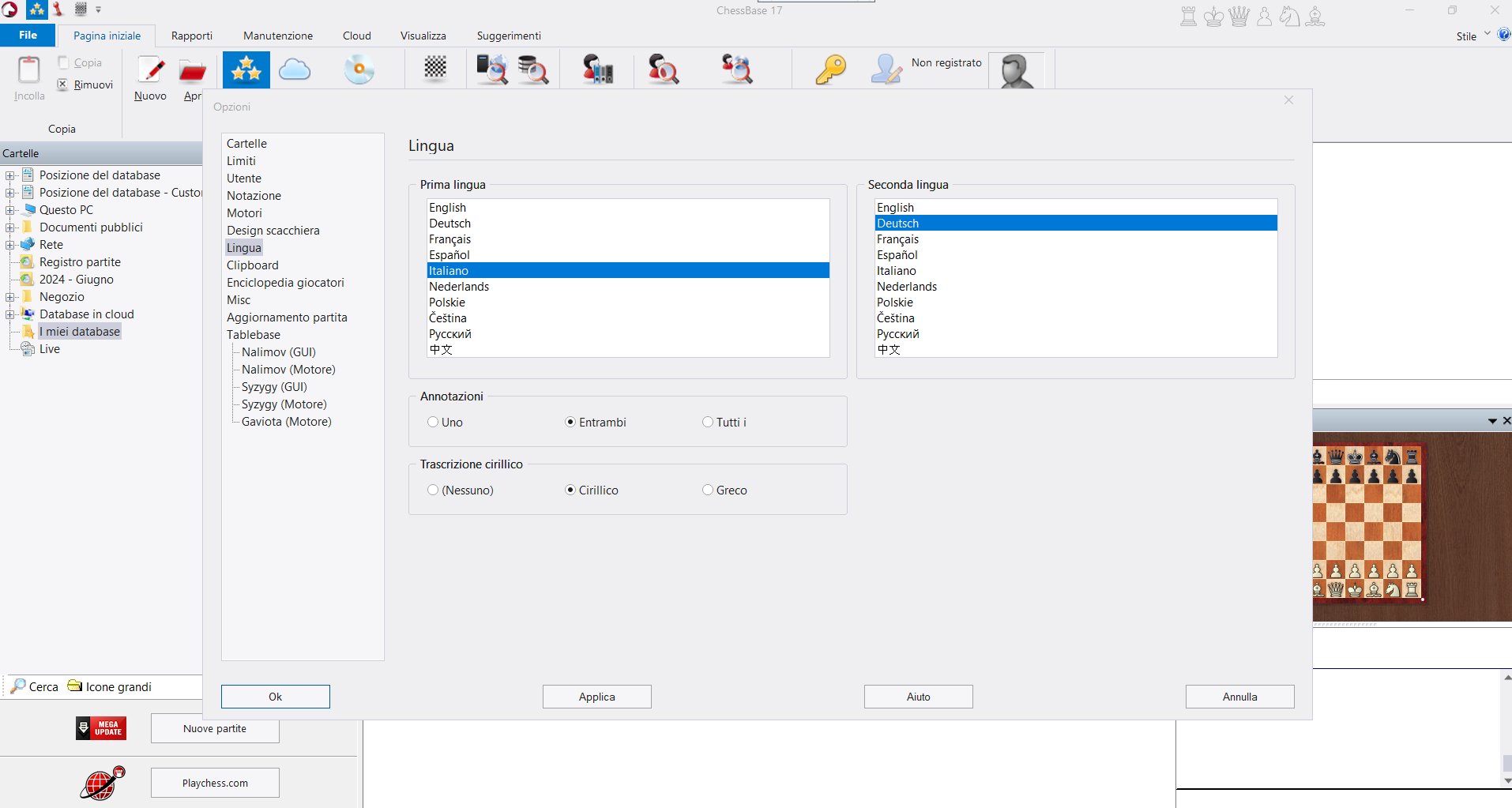Open the Stile dropdown
The image size is (1512, 808).
(1473, 36)
